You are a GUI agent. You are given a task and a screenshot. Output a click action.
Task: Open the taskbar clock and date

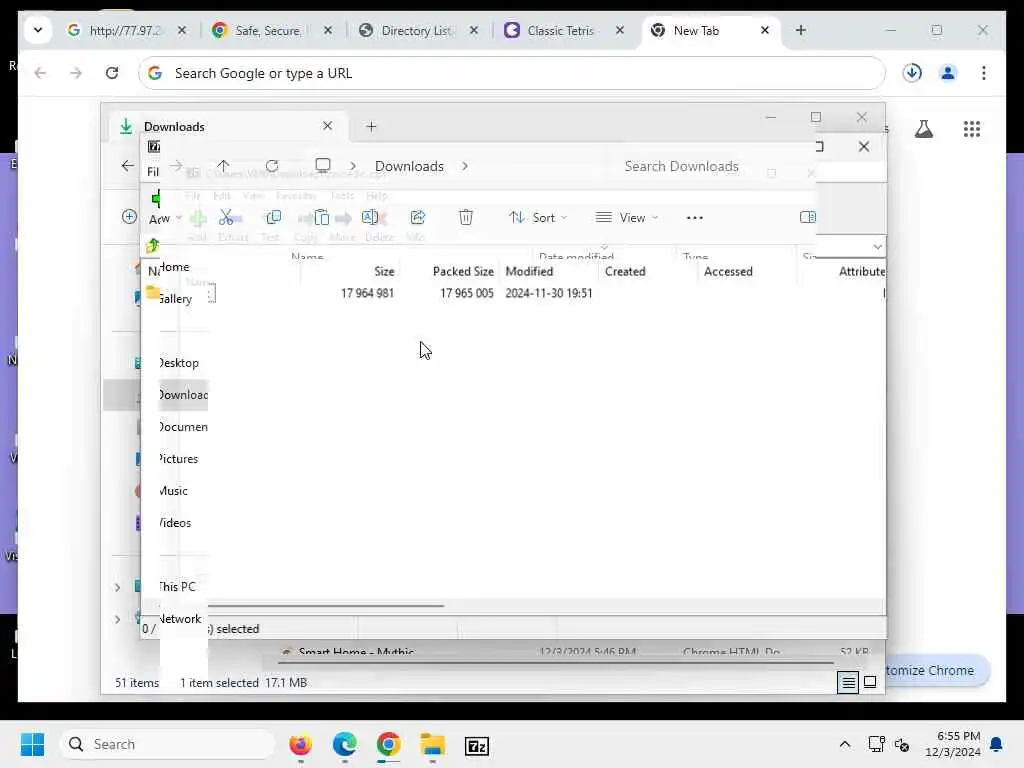tap(952, 744)
